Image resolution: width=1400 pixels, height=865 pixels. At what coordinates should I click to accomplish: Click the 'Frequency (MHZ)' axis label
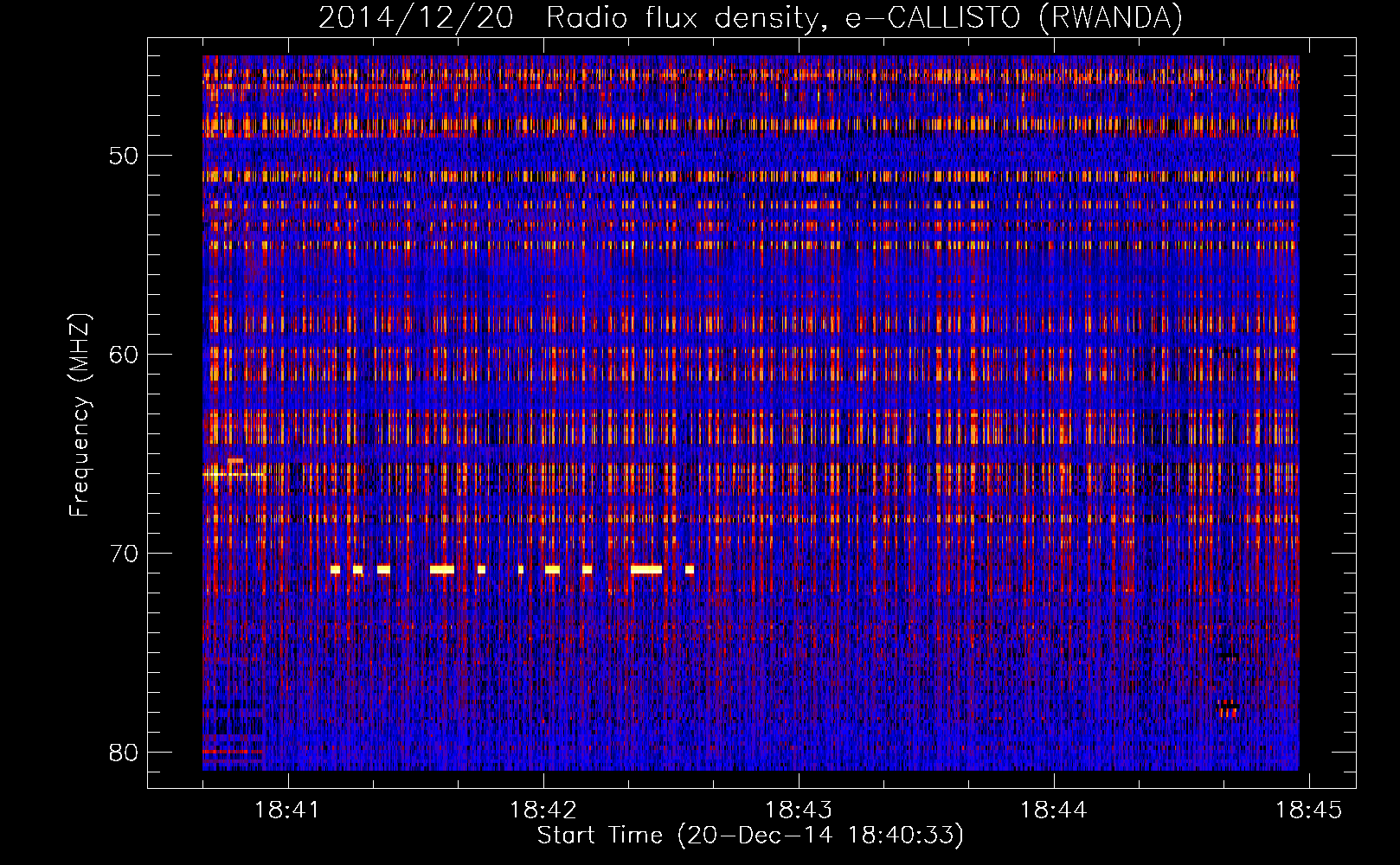click(79, 415)
